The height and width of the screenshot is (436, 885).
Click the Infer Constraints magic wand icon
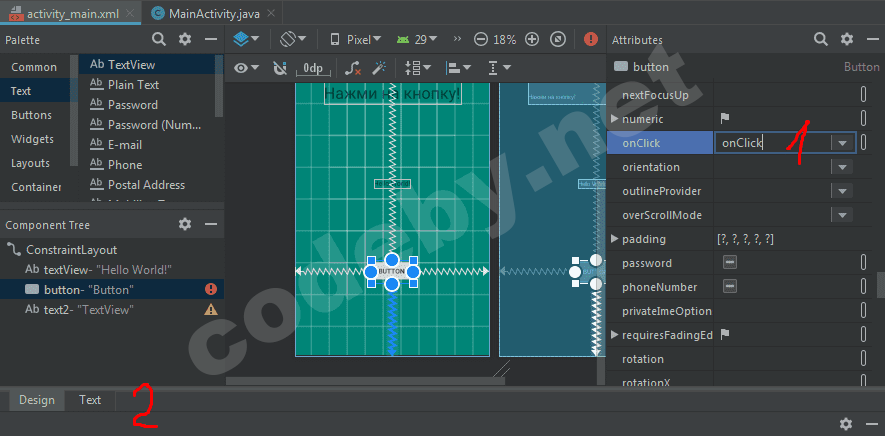(380, 68)
